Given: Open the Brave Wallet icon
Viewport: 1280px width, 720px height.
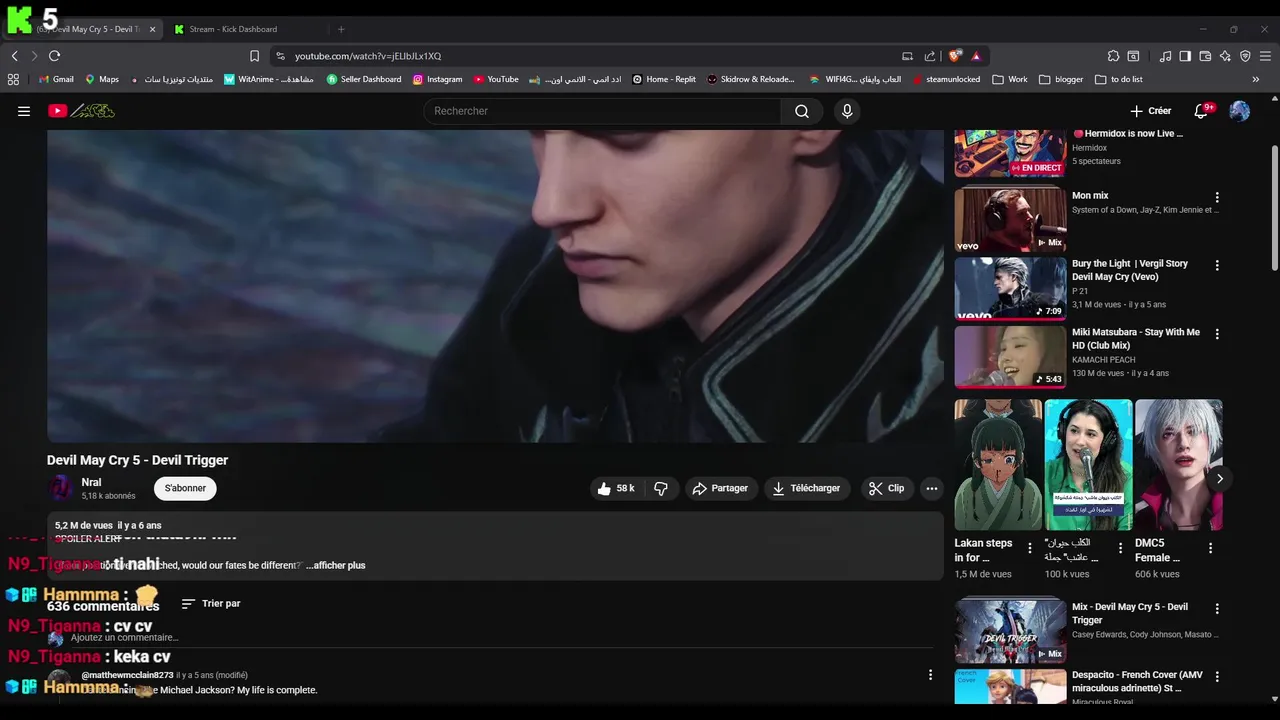Looking at the screenshot, I should click(1205, 56).
